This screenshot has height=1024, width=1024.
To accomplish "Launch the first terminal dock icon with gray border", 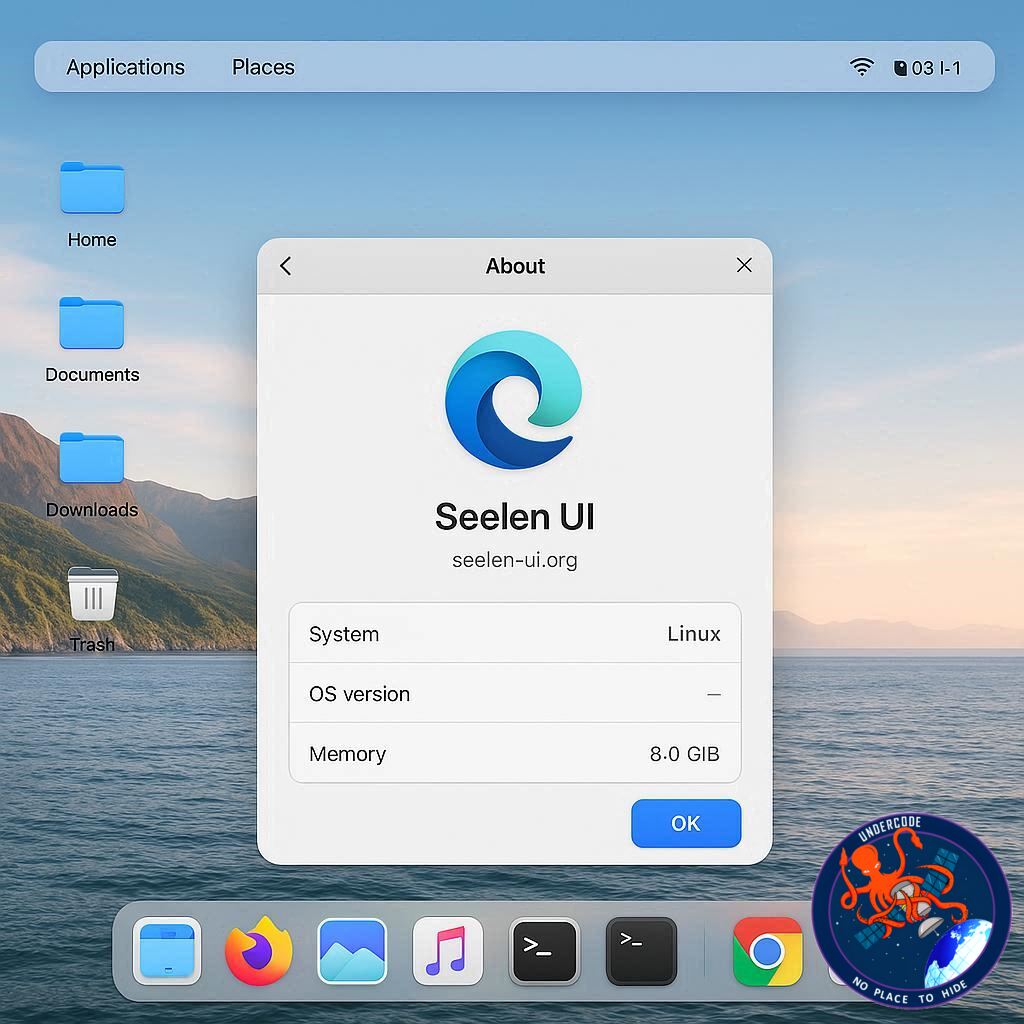I will pos(544,951).
